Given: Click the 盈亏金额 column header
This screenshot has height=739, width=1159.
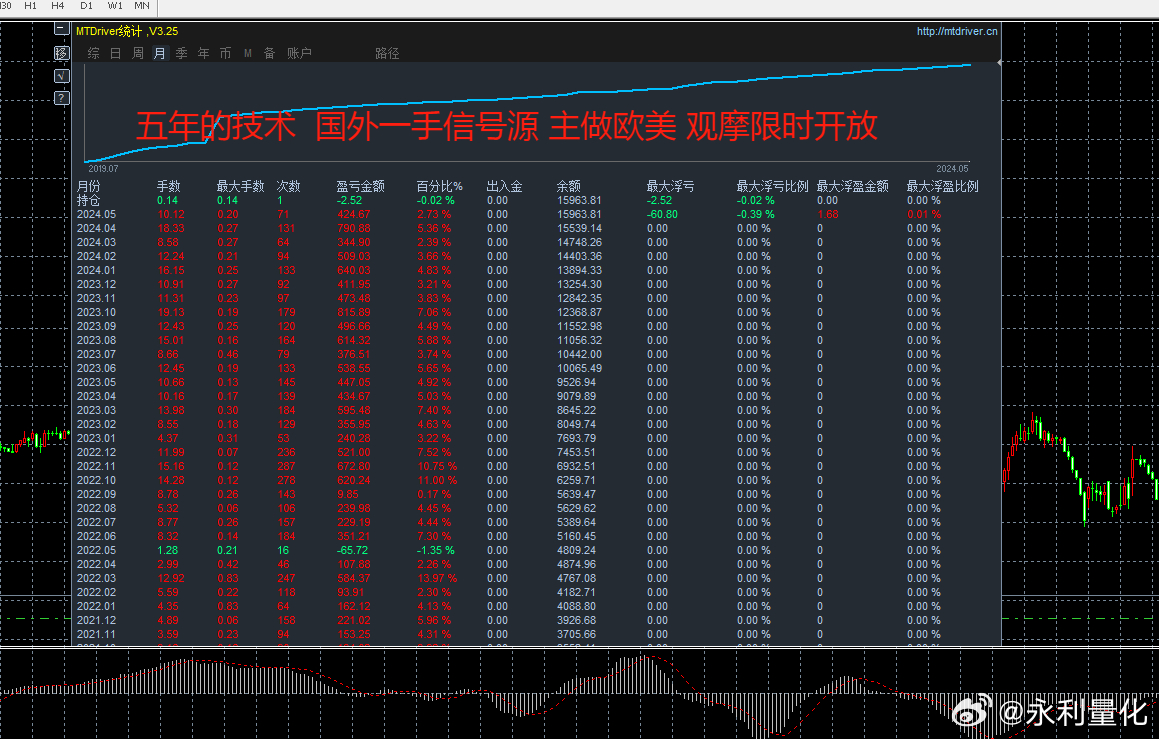Looking at the screenshot, I should click(x=361, y=186).
